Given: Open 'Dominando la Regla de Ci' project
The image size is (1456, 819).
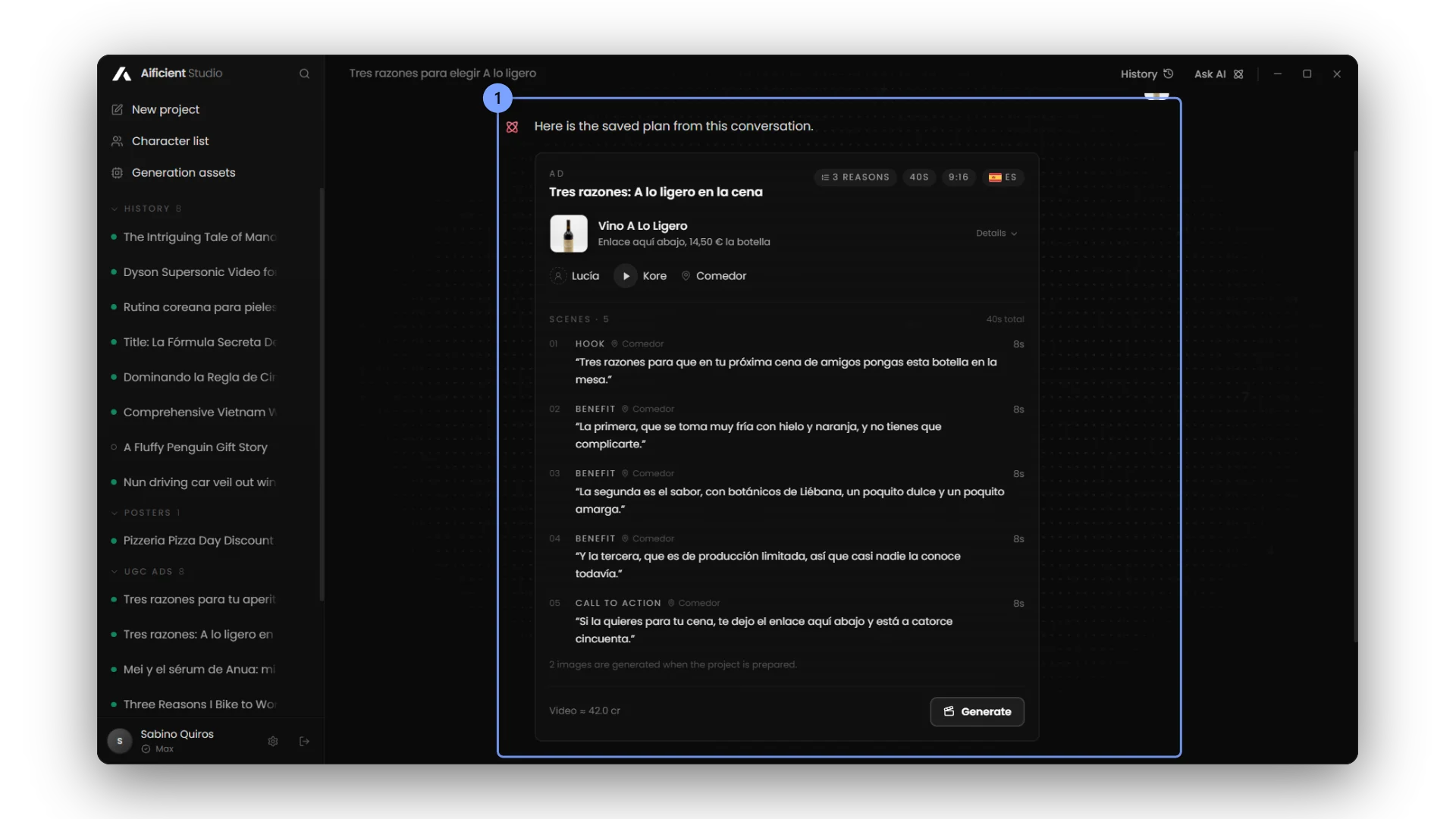Looking at the screenshot, I should [x=199, y=377].
